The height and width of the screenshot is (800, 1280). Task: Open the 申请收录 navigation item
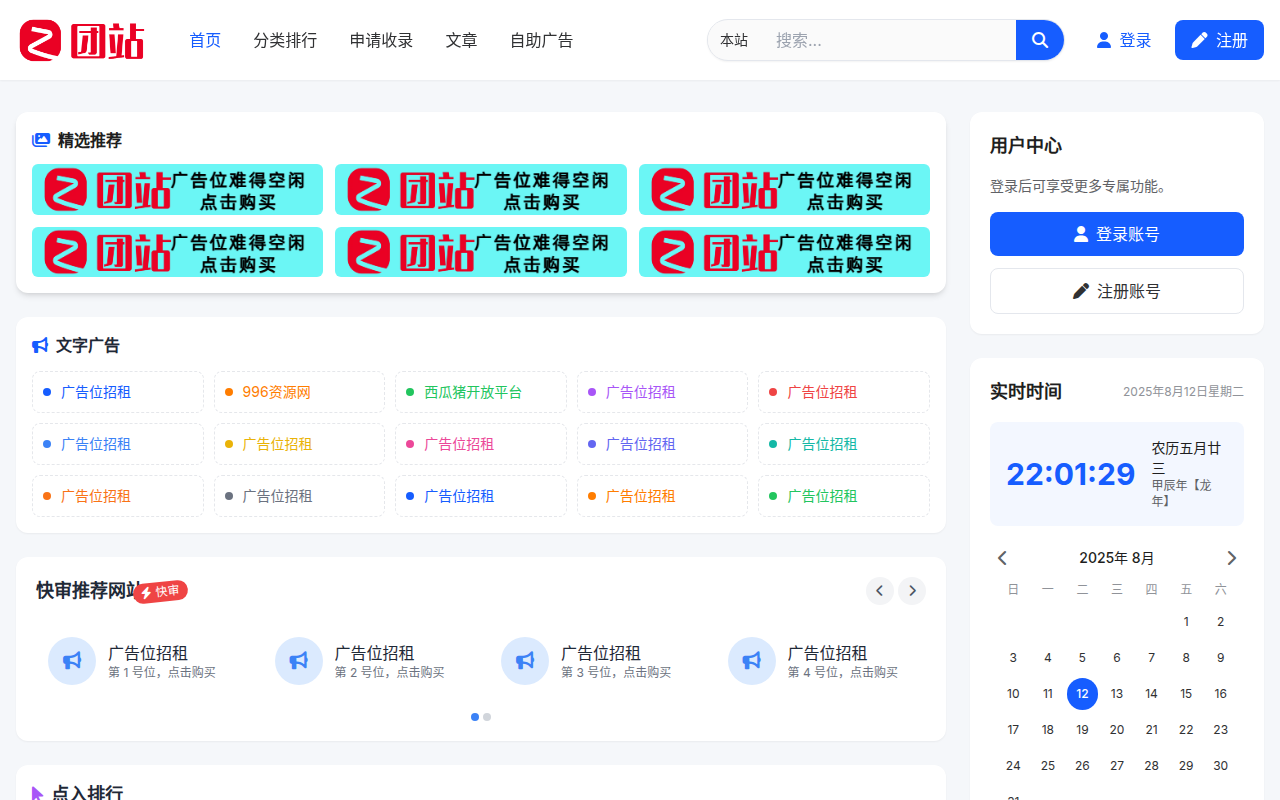pyautogui.click(x=381, y=40)
